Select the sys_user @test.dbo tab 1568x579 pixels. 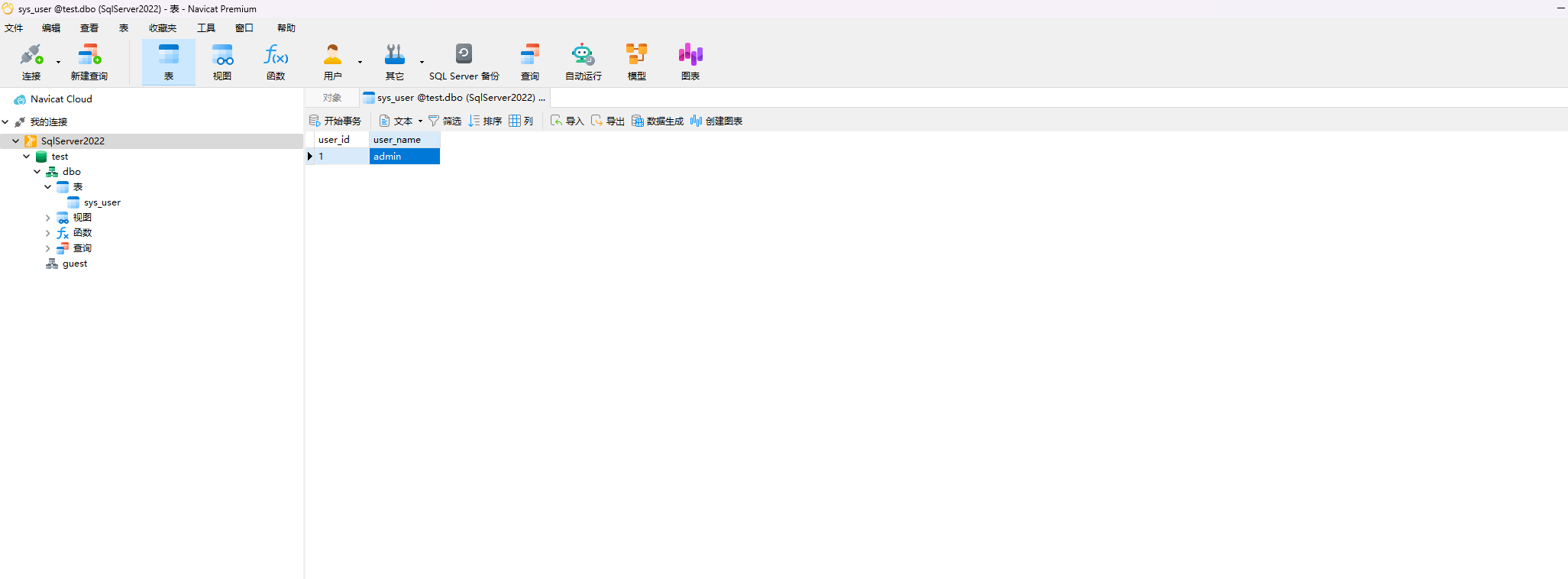pos(454,98)
